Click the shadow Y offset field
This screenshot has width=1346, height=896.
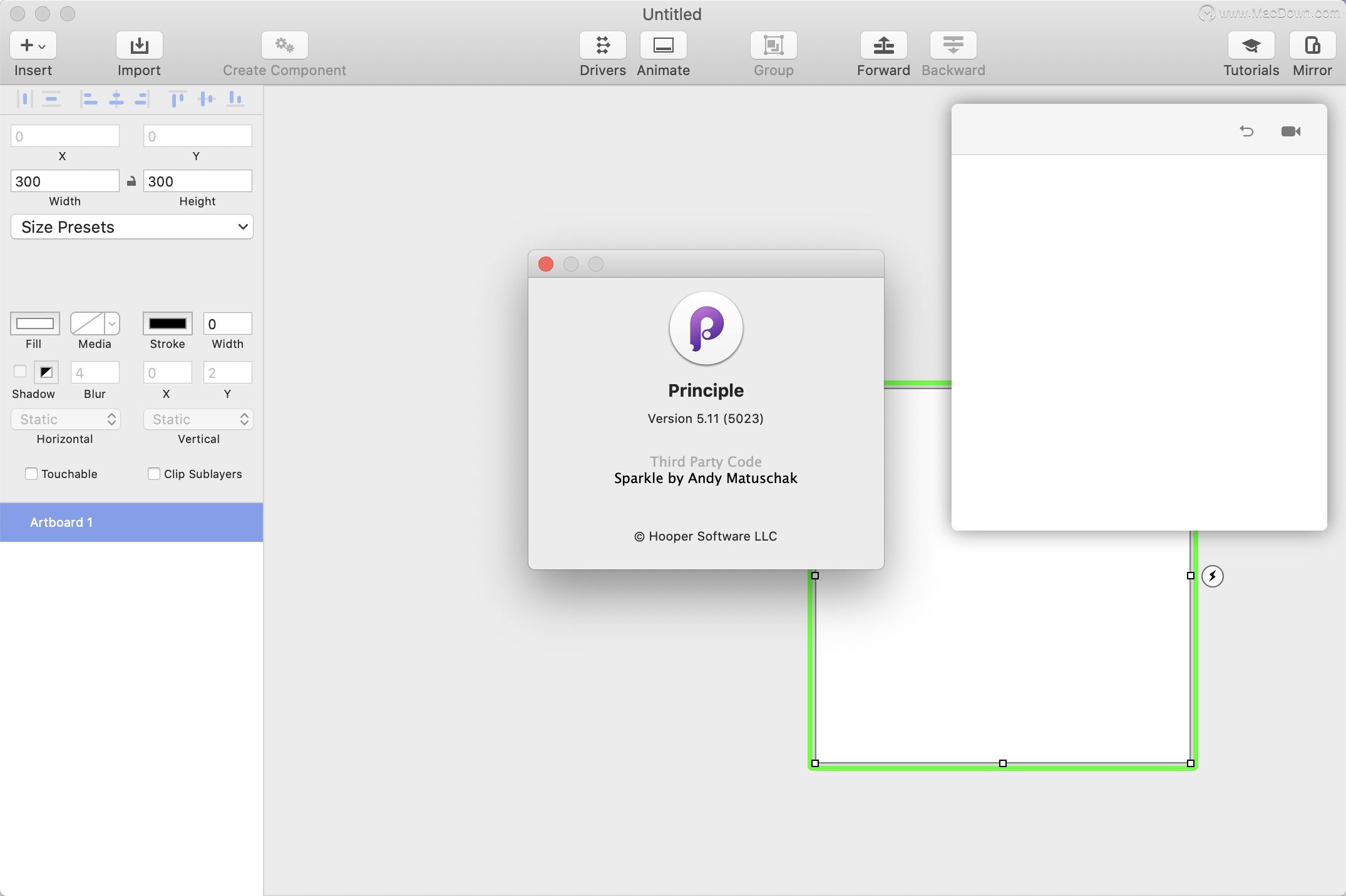tap(228, 372)
